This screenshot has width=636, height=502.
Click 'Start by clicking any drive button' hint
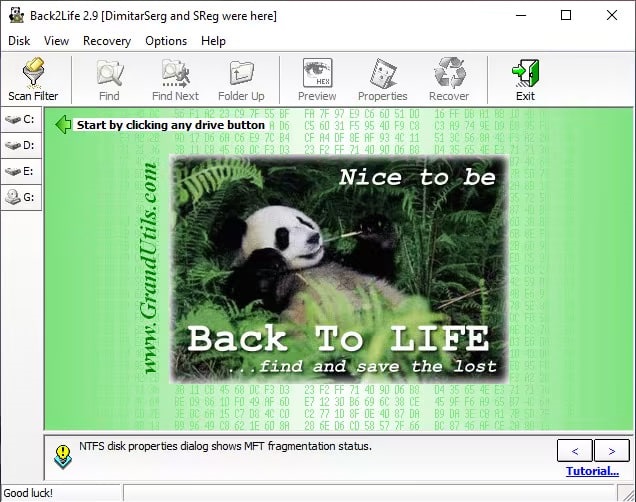[x=171, y=125]
